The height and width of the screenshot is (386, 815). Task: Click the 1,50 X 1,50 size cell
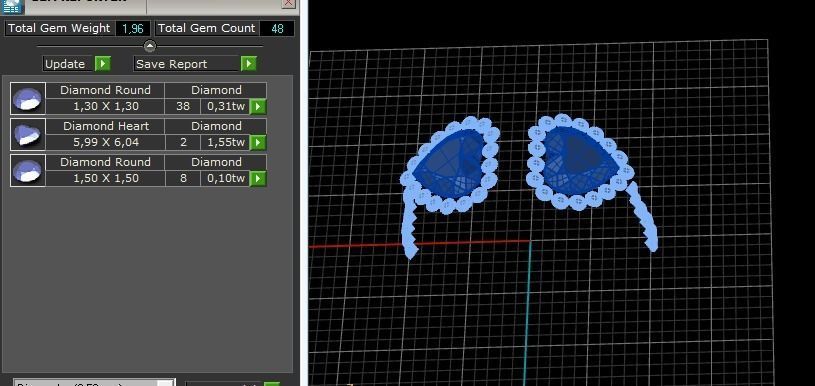(106, 178)
